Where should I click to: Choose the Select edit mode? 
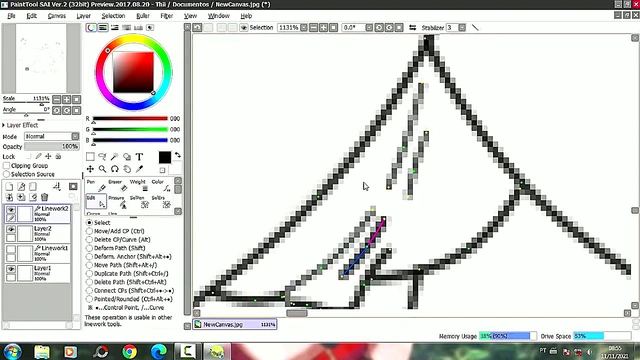click(89, 223)
